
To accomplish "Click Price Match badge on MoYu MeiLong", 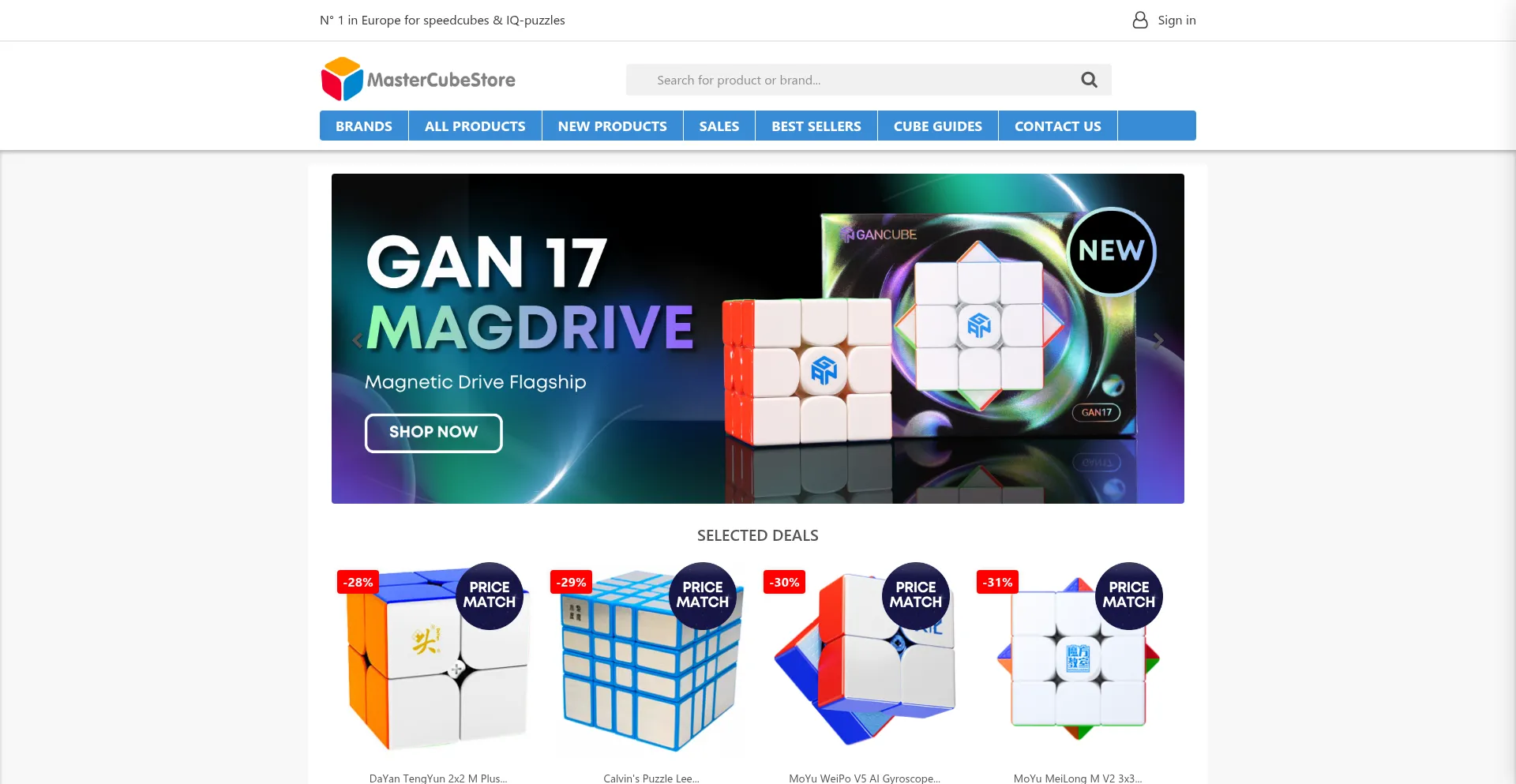I will click(1129, 595).
